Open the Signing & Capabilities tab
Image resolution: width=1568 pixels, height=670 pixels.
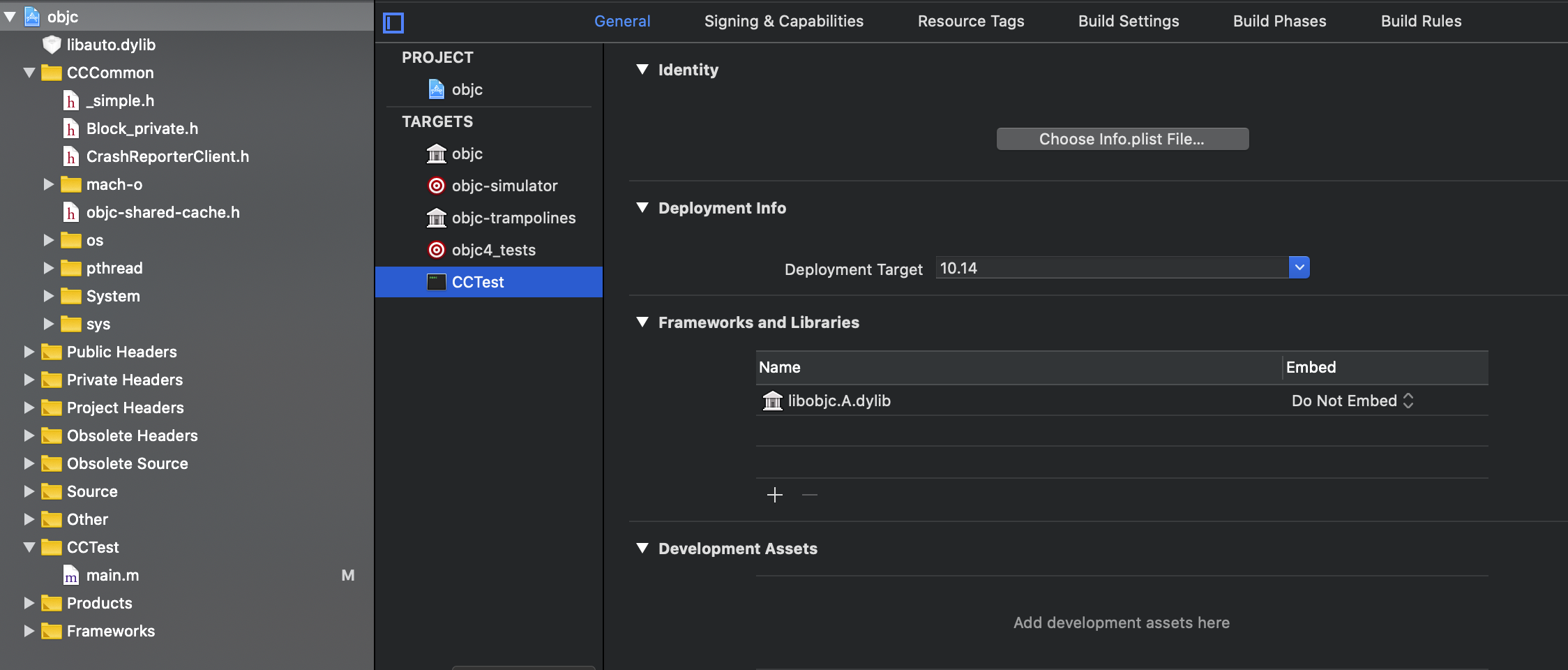(784, 21)
